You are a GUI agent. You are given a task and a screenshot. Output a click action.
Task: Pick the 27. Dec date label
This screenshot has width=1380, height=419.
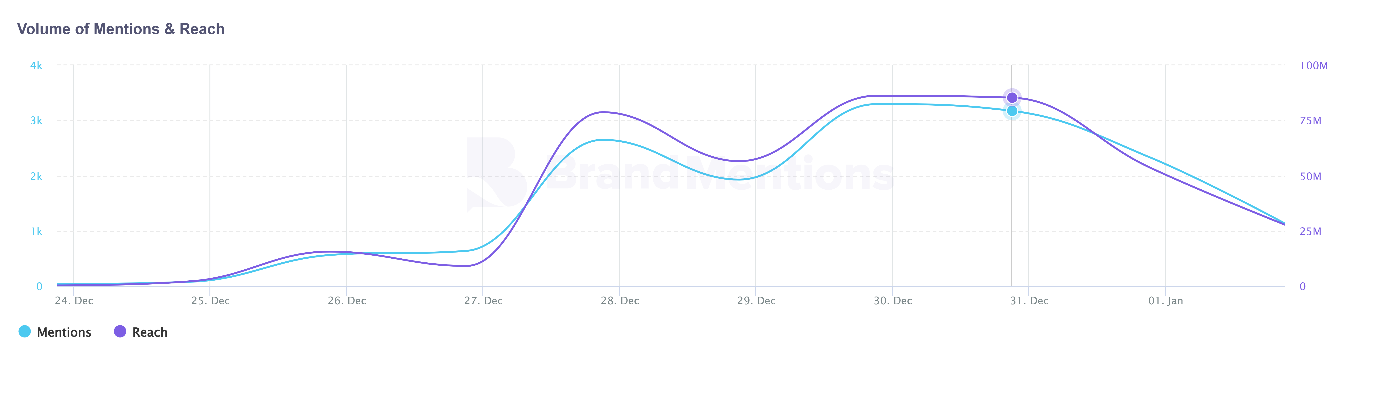click(483, 301)
